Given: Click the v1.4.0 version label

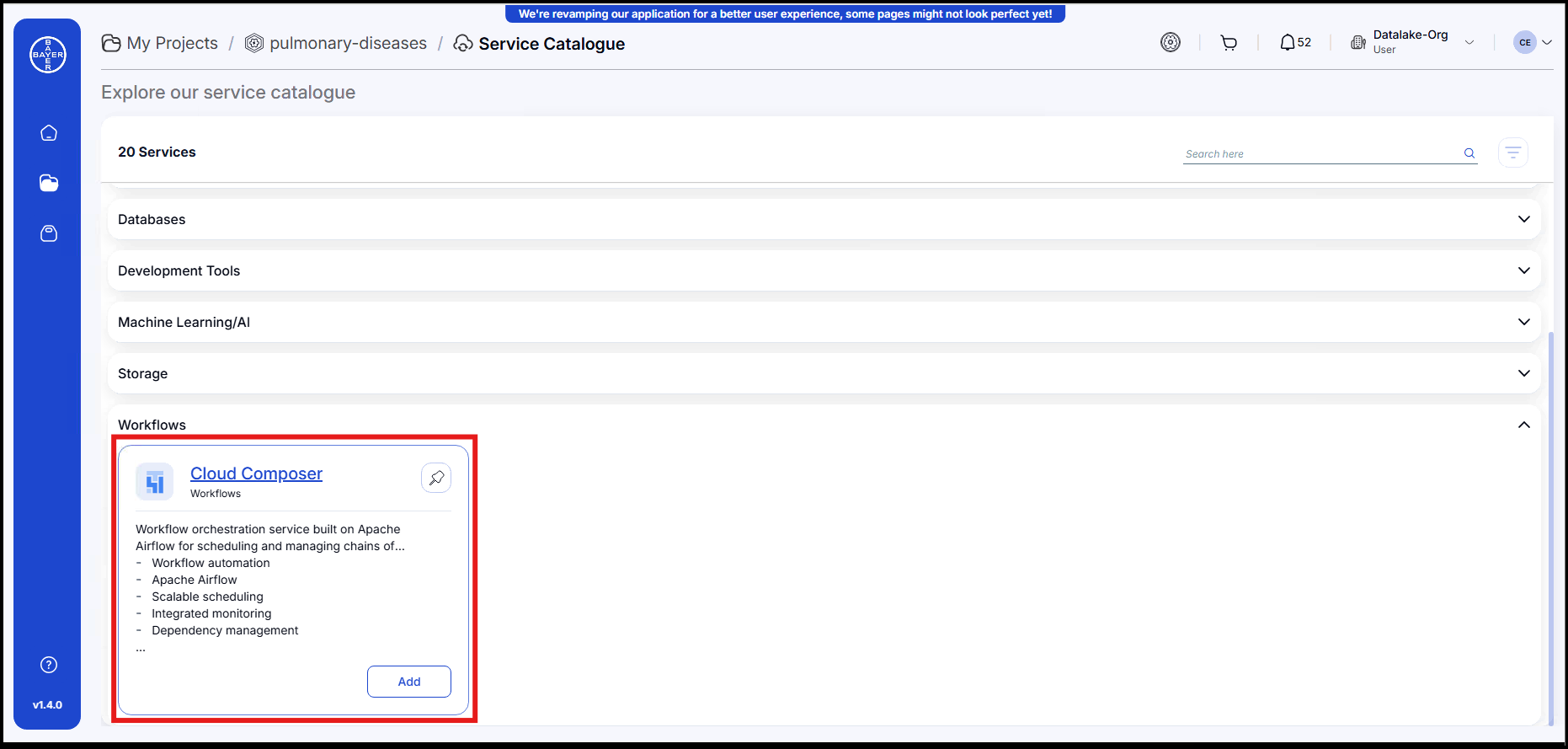Looking at the screenshot, I should coord(47,705).
